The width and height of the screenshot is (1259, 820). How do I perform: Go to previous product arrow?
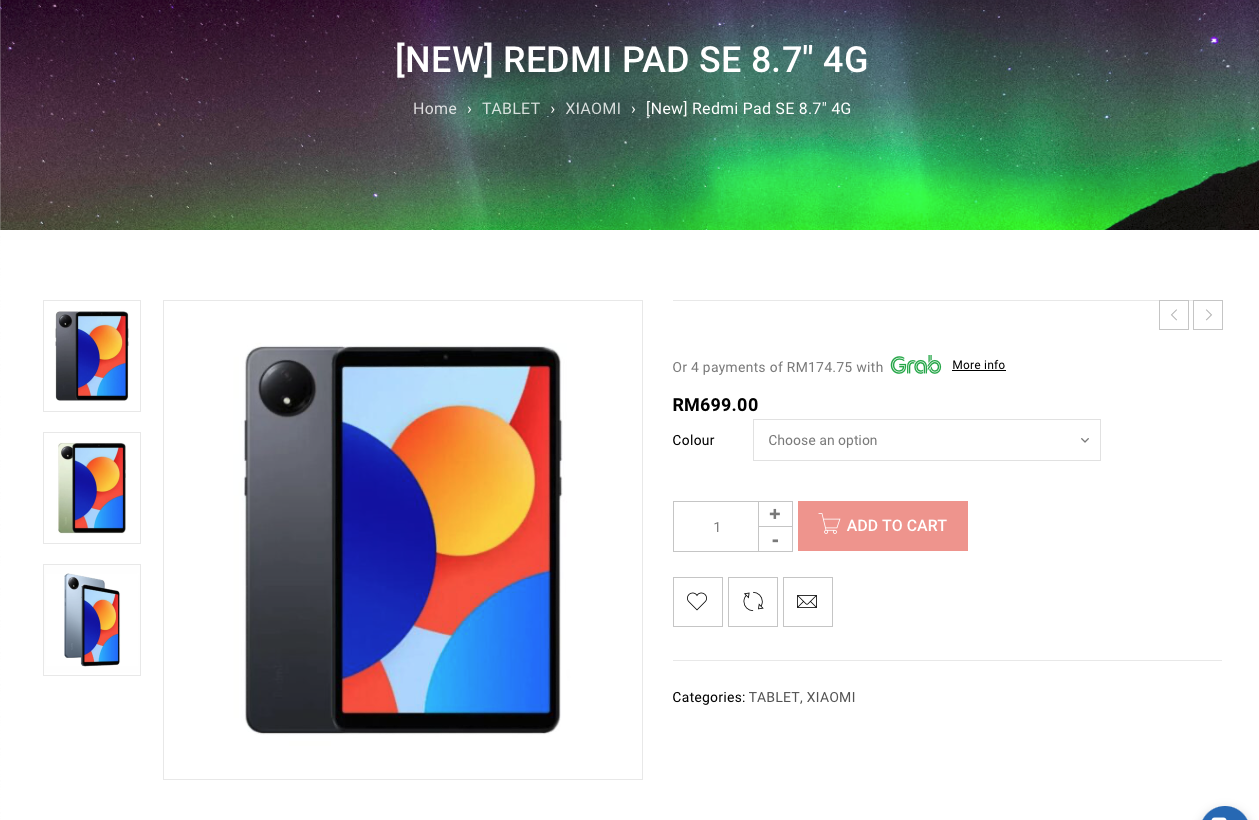tap(1174, 315)
